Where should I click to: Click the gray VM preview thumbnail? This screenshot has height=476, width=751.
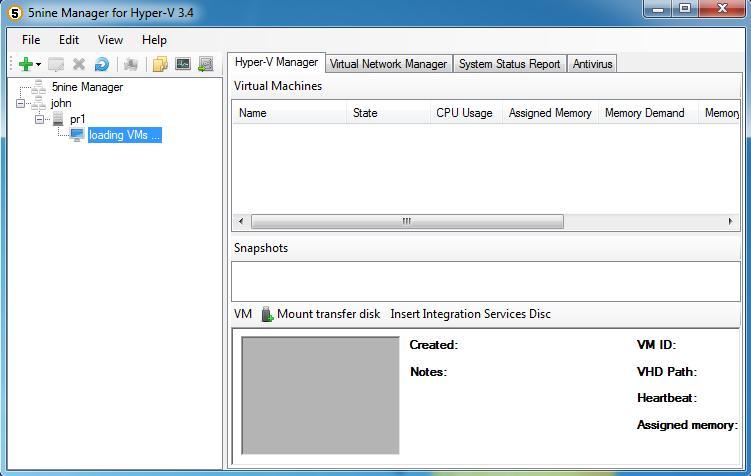tap(320, 396)
